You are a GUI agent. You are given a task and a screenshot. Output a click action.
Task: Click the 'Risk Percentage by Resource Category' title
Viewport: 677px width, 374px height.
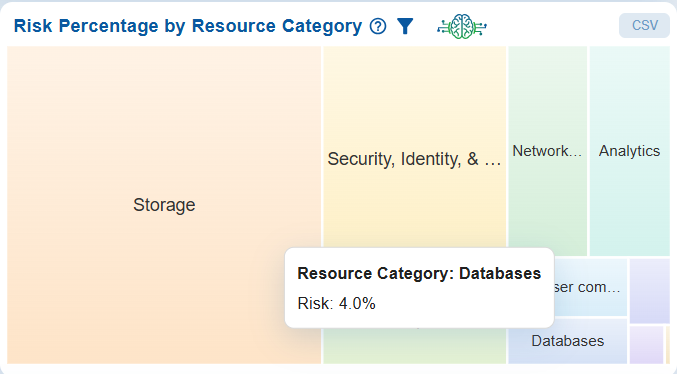188,26
